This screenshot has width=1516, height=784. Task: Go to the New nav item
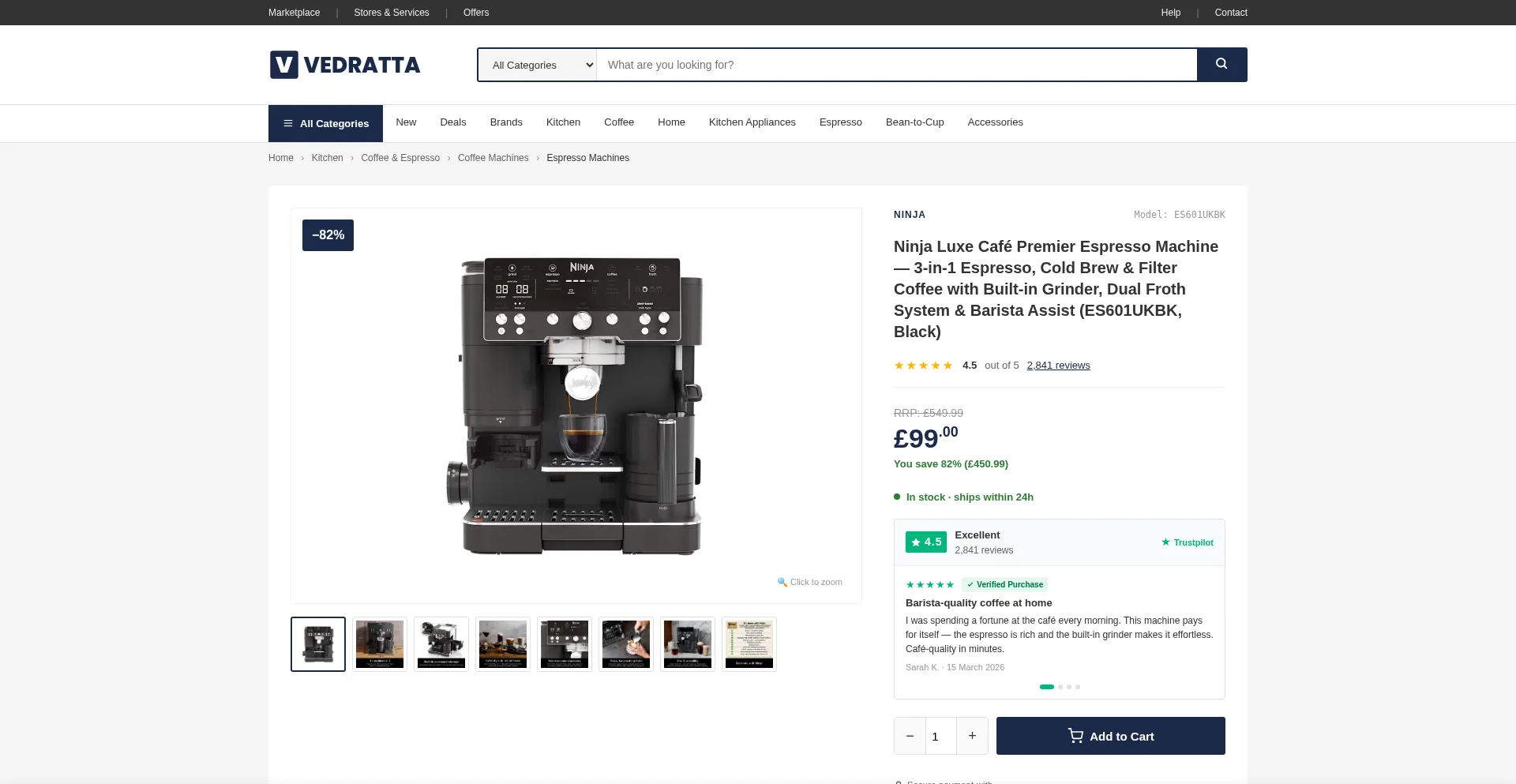point(406,122)
